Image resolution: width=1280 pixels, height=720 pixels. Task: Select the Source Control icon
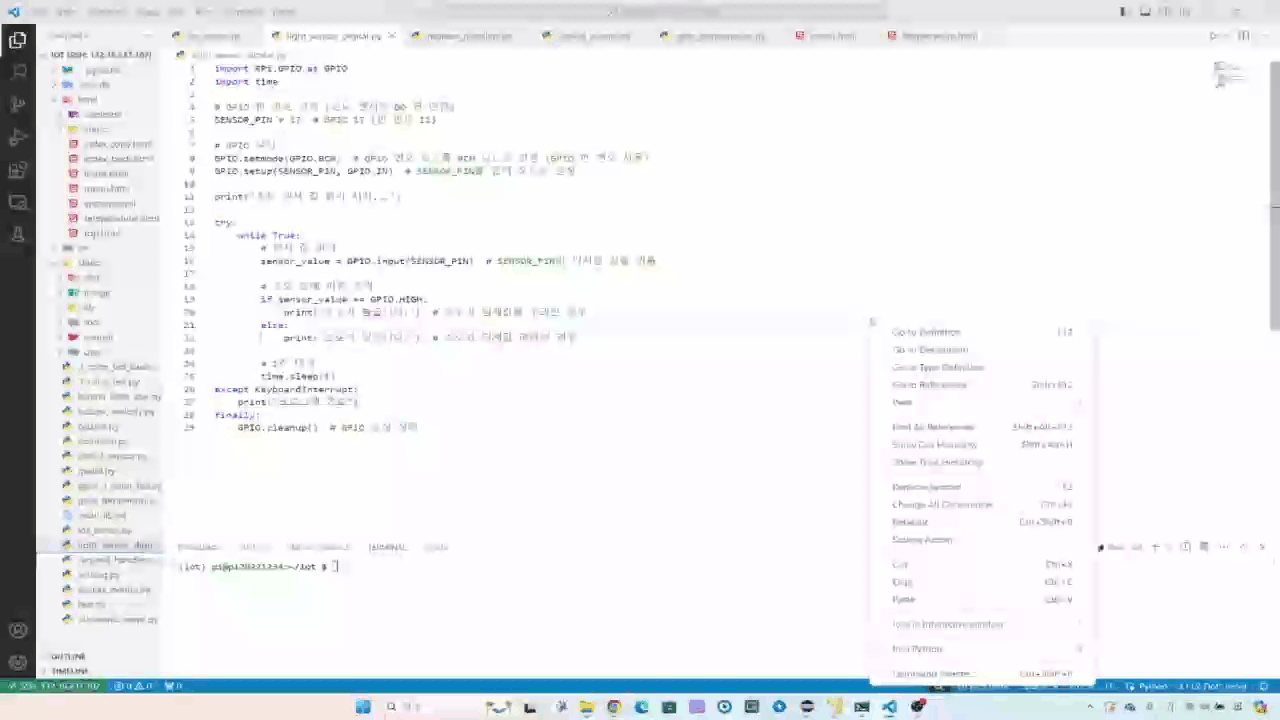17,103
